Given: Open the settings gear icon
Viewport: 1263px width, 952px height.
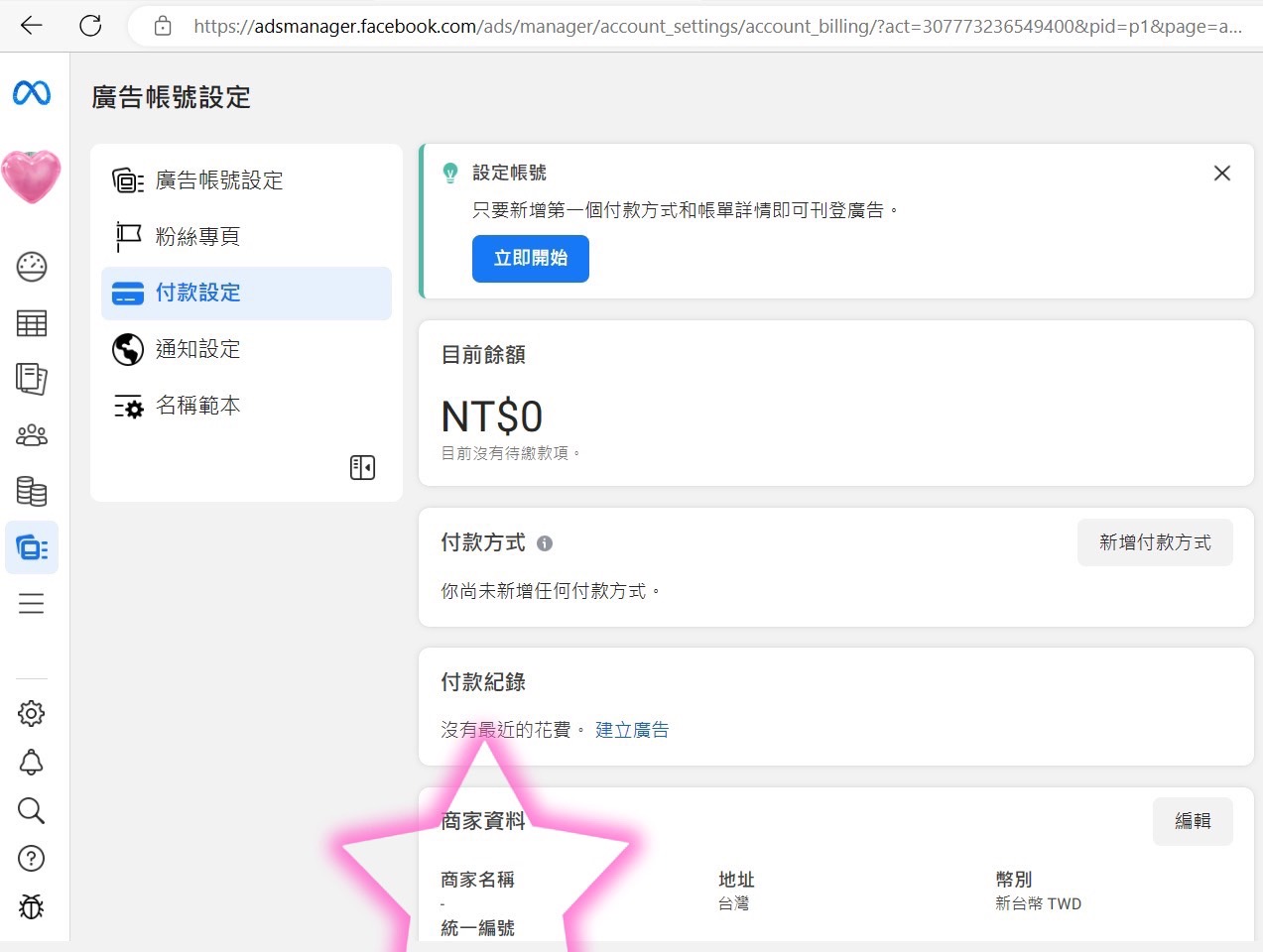Looking at the screenshot, I should [32, 713].
